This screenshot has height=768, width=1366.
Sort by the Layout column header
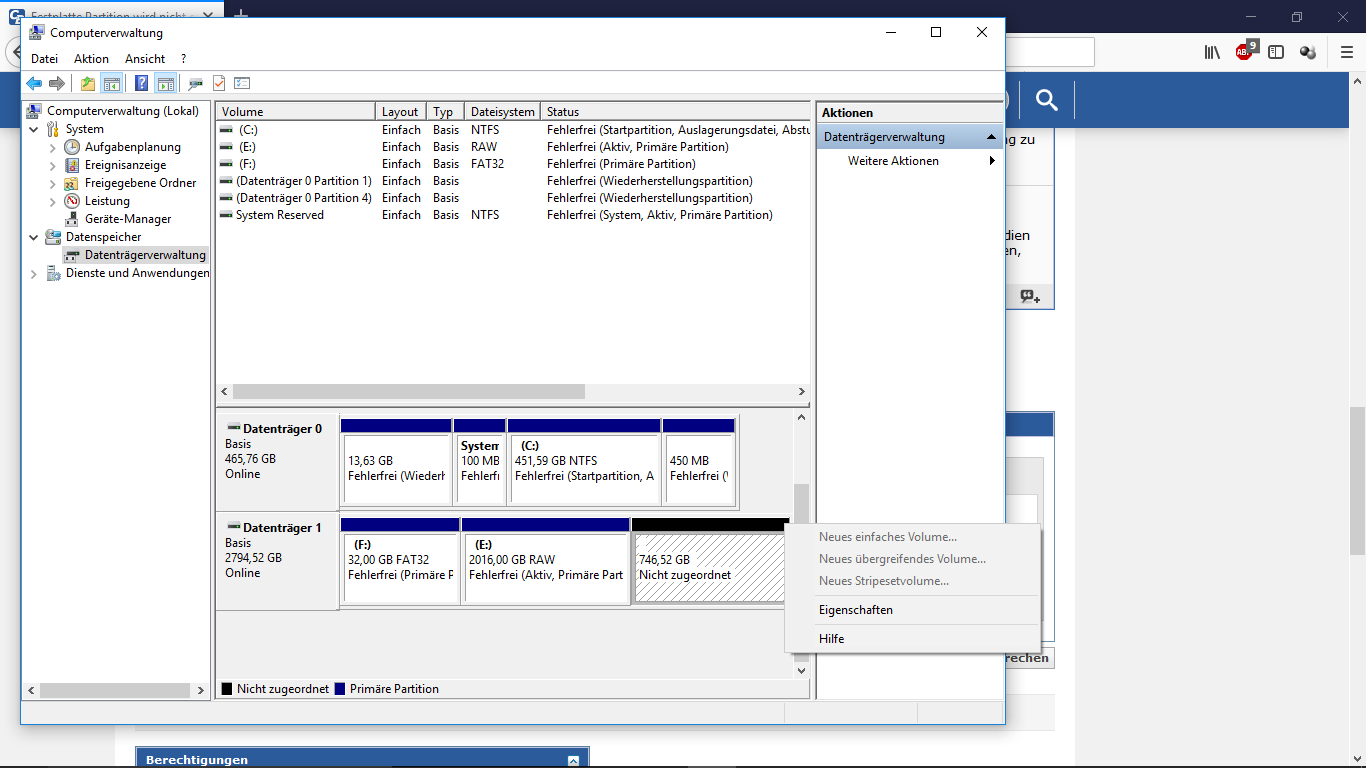coord(402,112)
